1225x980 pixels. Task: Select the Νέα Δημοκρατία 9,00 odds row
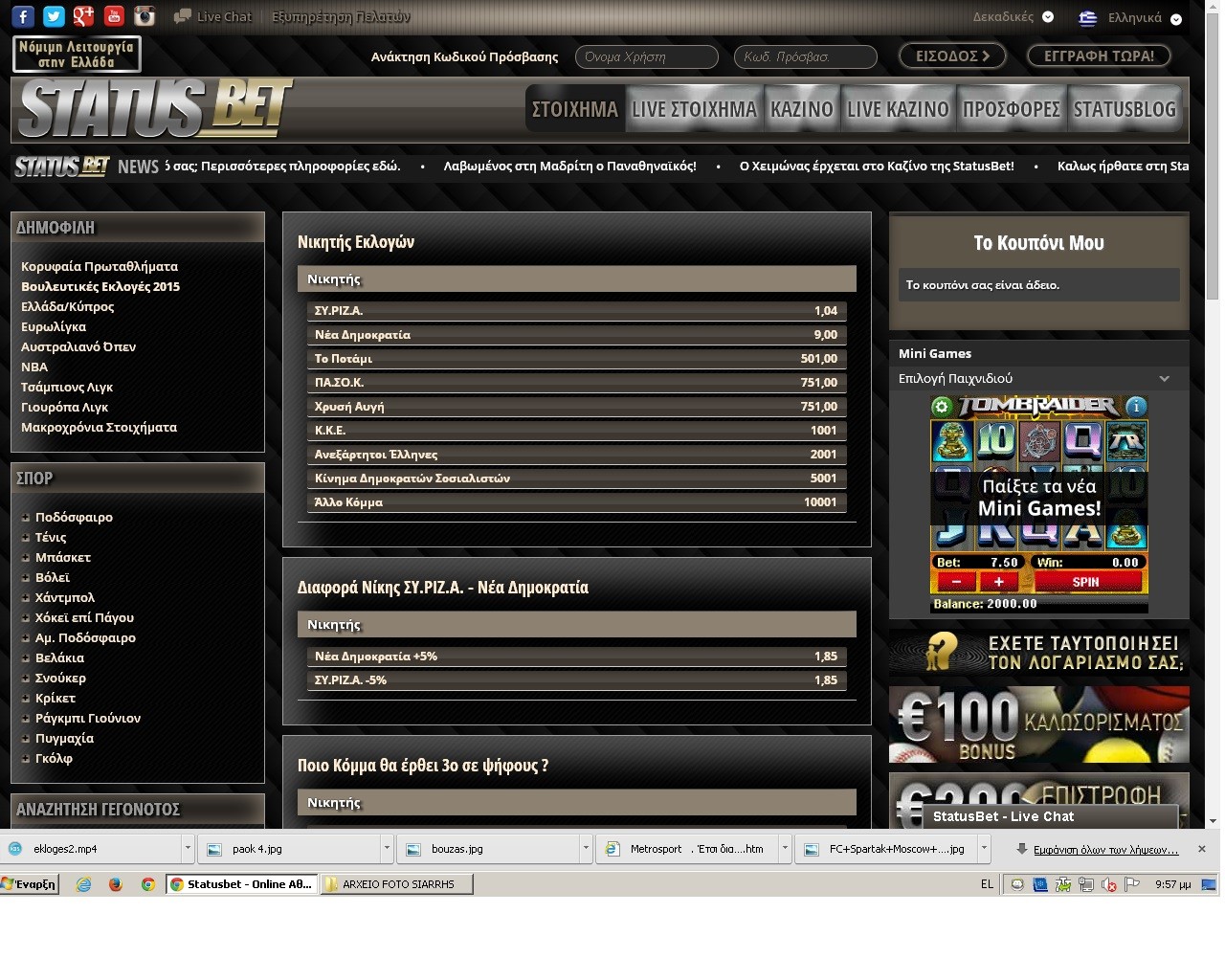pos(576,334)
